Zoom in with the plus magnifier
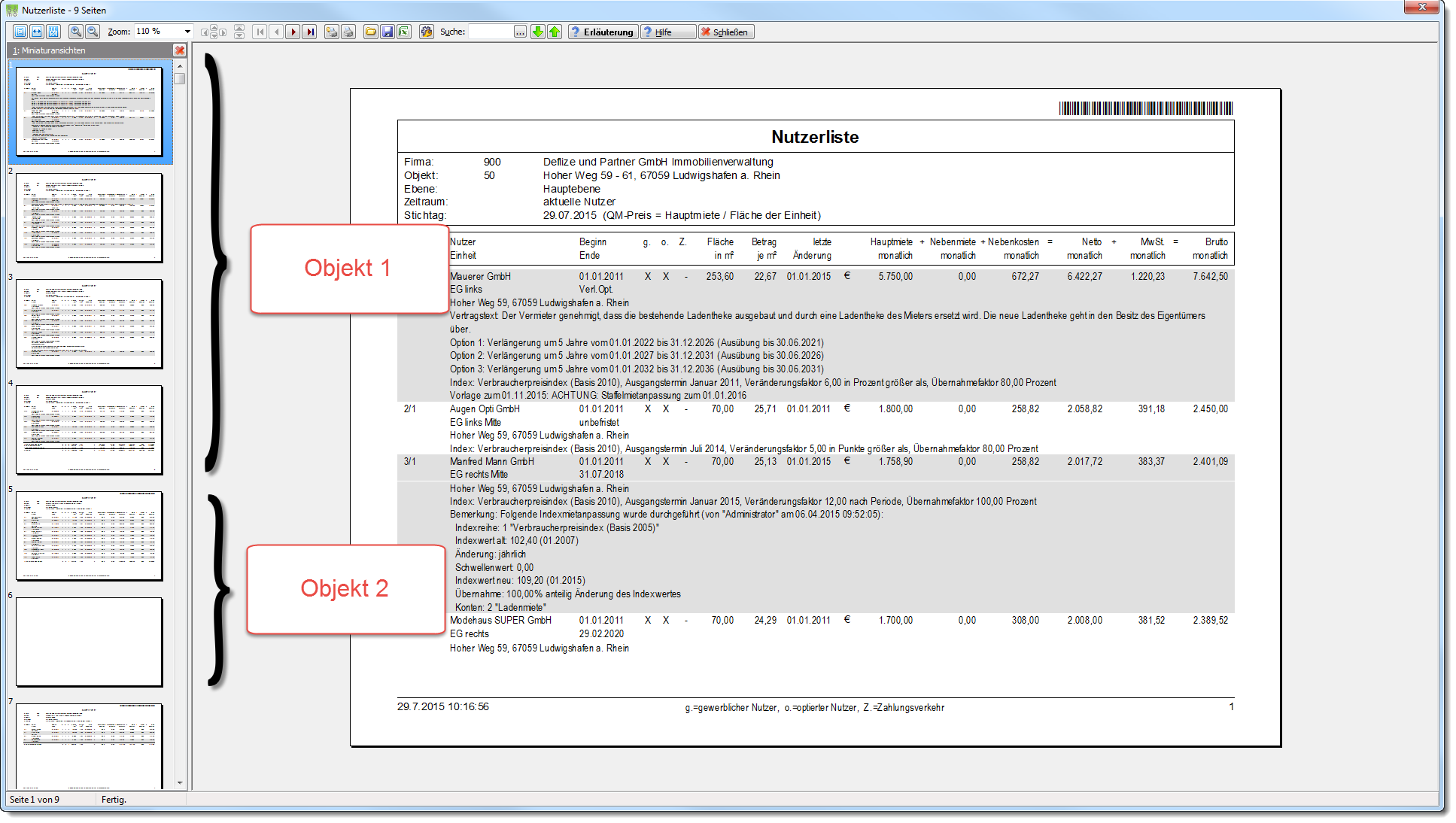 [76, 32]
